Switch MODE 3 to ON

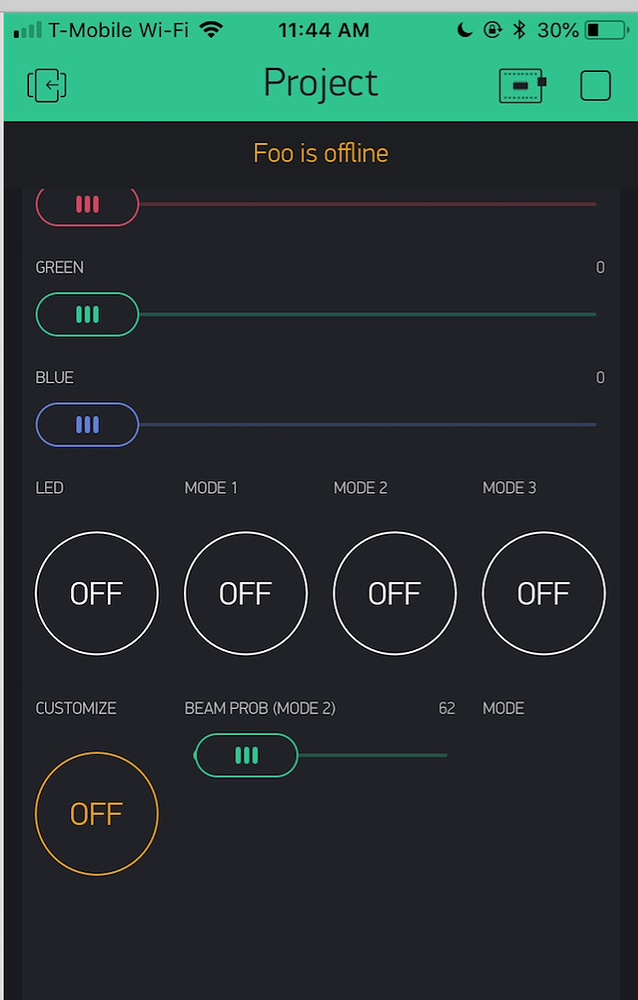543,593
